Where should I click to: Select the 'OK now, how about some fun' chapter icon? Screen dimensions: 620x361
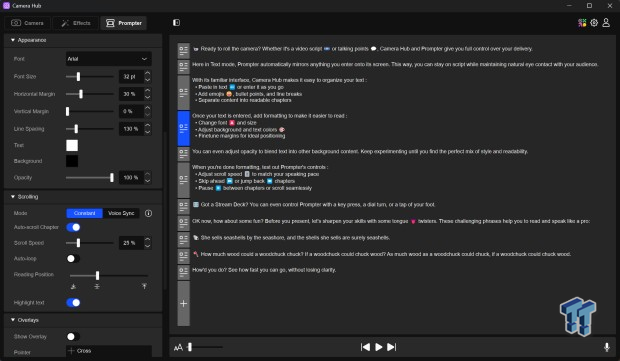point(183,223)
